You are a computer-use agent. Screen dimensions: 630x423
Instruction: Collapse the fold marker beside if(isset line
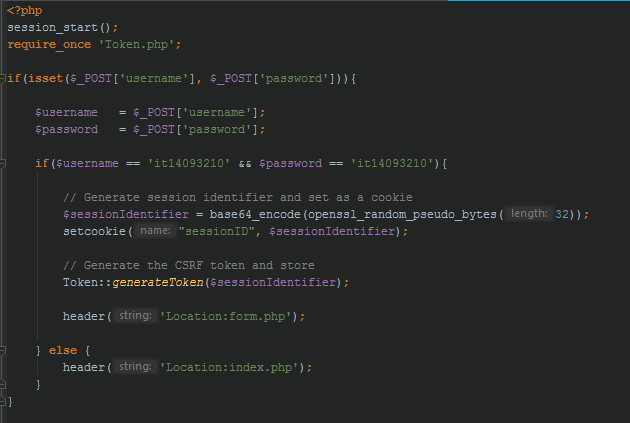tap(2, 78)
